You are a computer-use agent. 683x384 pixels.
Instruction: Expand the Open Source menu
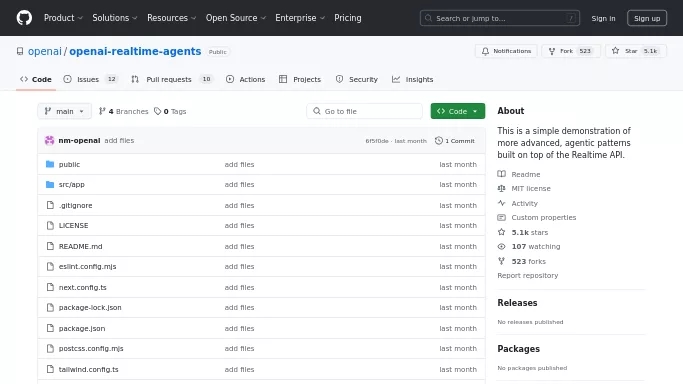point(236,18)
